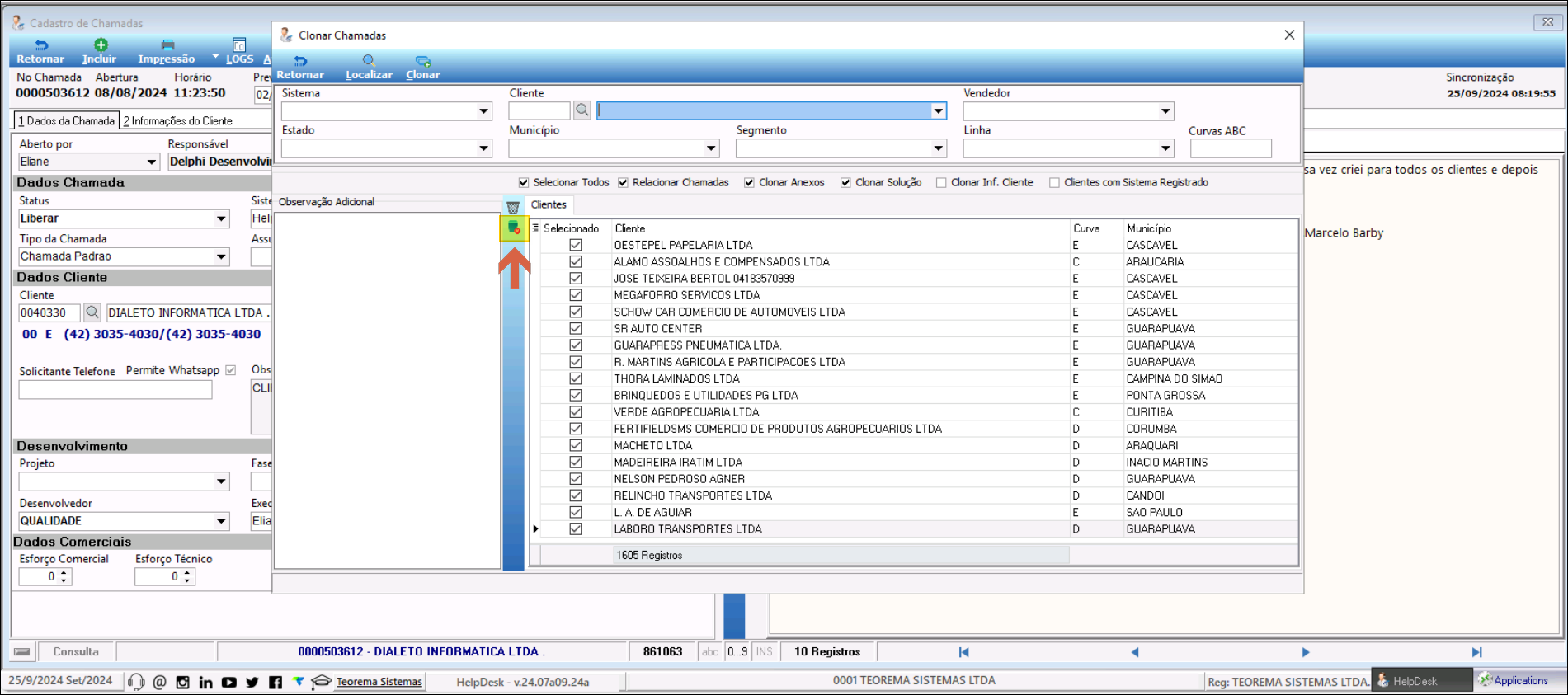Open the LinkedIn icon in status bar
Viewport: 1568px width, 695px height.
coord(205,682)
